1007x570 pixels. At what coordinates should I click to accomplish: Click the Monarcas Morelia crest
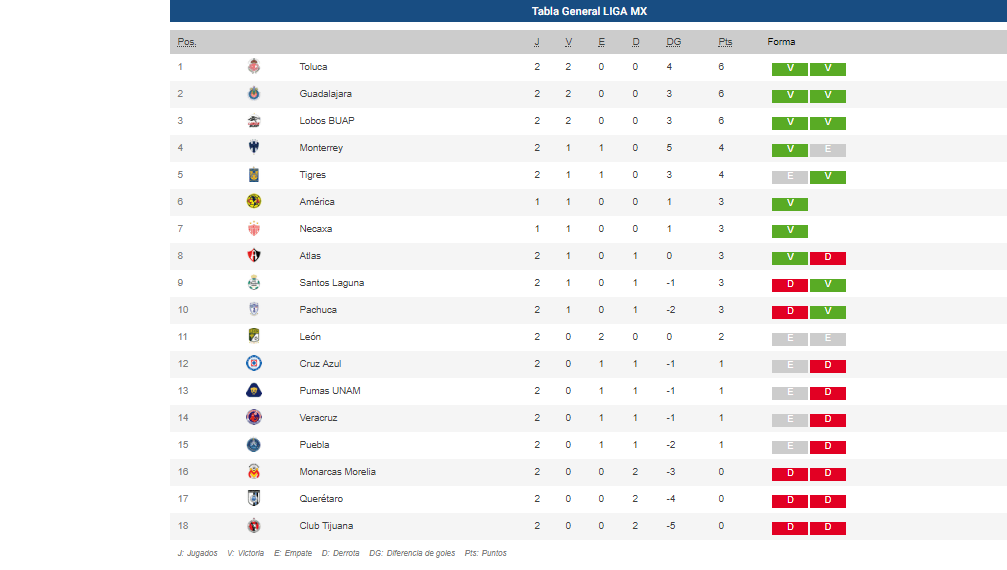tap(254, 472)
